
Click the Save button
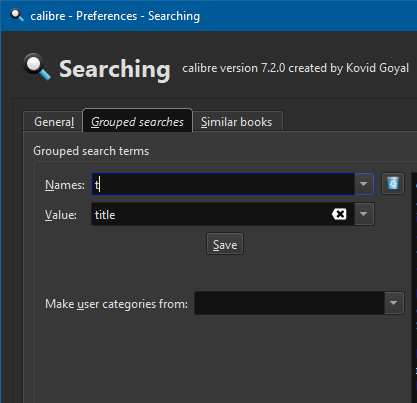click(225, 244)
